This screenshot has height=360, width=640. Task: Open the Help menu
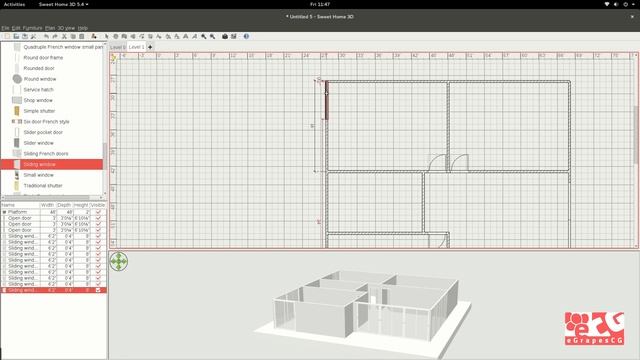[x=82, y=28]
